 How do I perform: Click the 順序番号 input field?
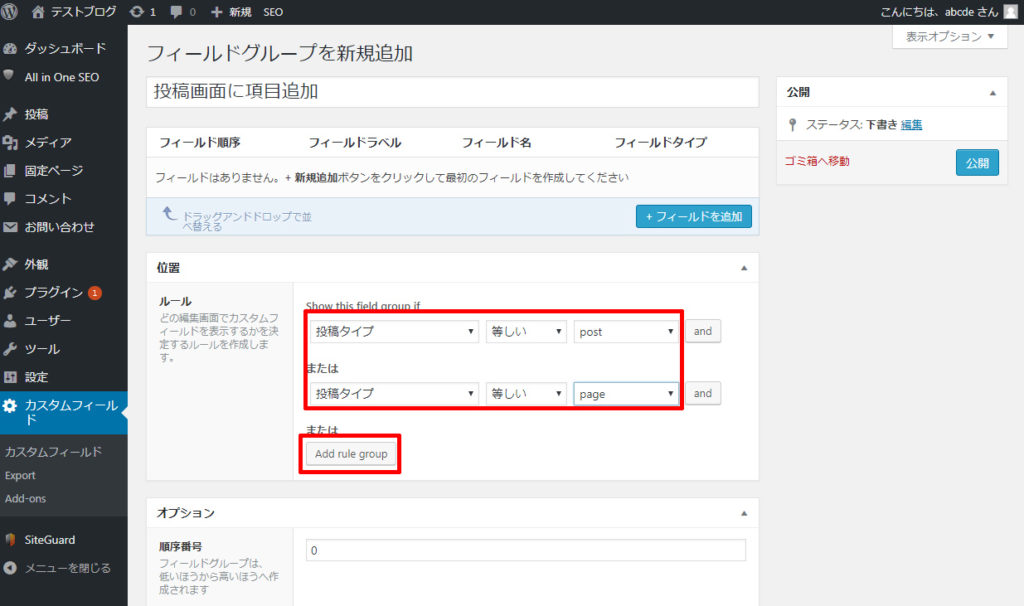tap(525, 551)
